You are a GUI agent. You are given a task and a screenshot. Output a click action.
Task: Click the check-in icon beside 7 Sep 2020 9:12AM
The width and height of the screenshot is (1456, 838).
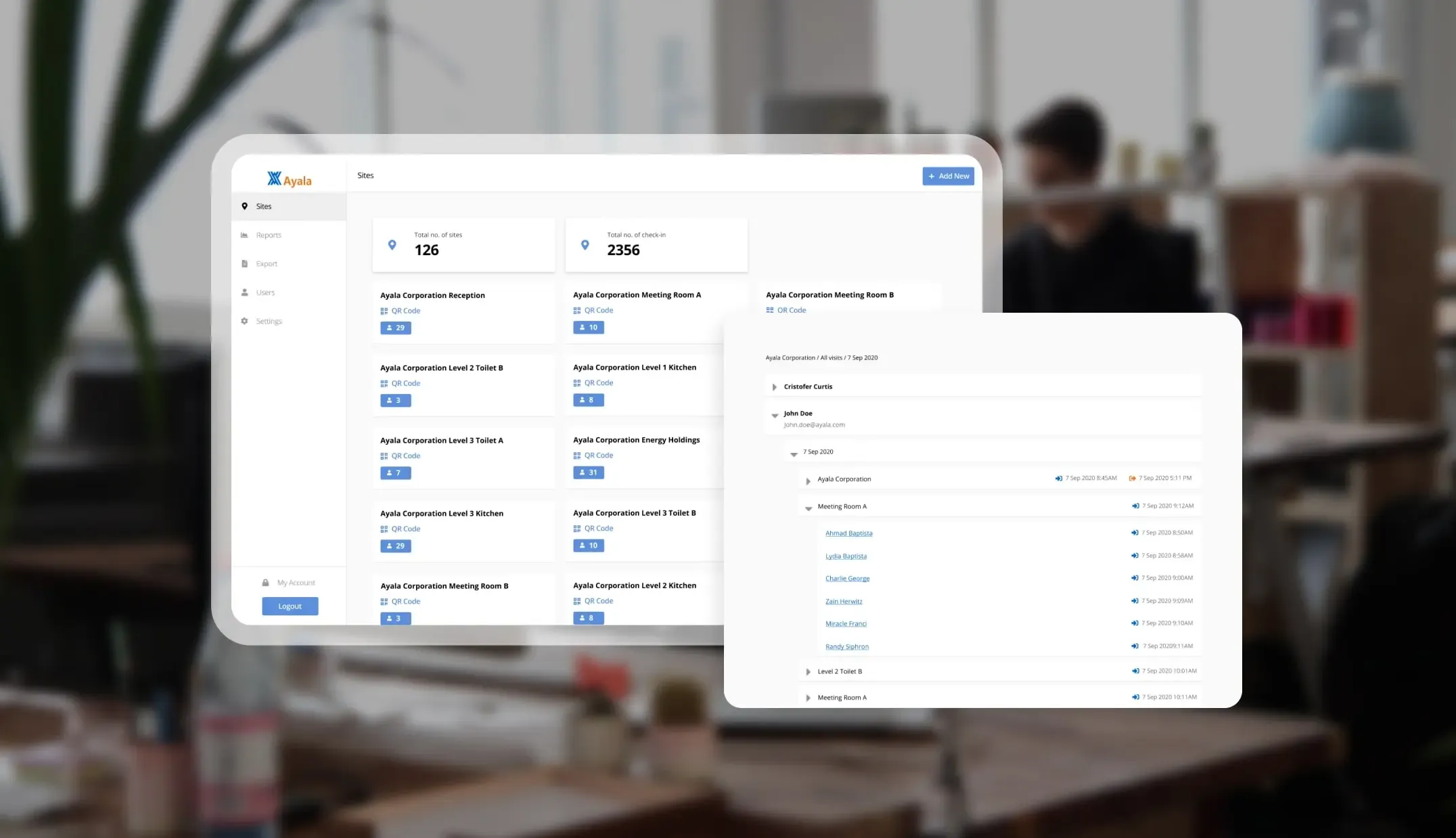1136,506
